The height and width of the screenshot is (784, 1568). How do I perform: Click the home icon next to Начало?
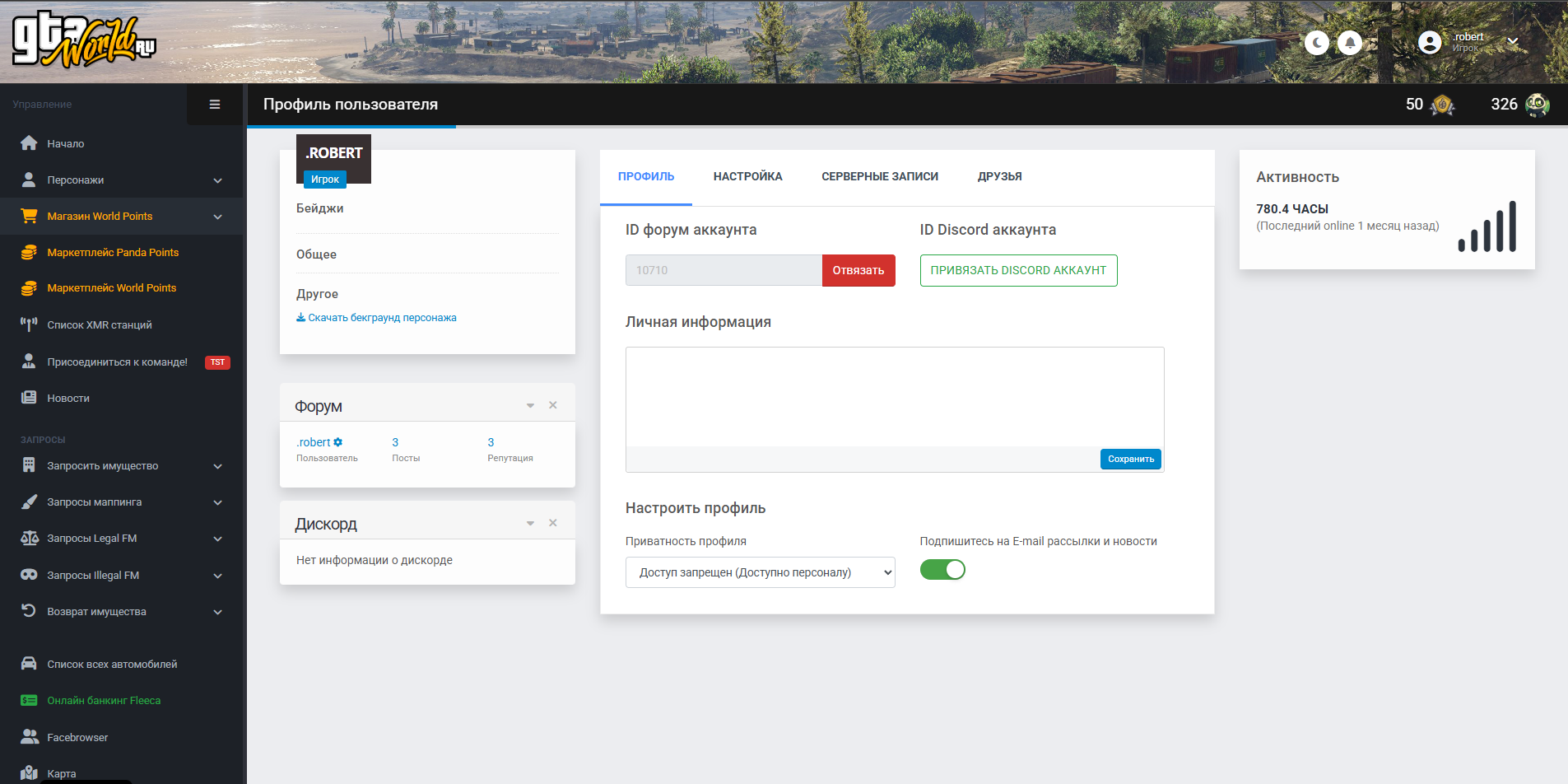tap(29, 143)
